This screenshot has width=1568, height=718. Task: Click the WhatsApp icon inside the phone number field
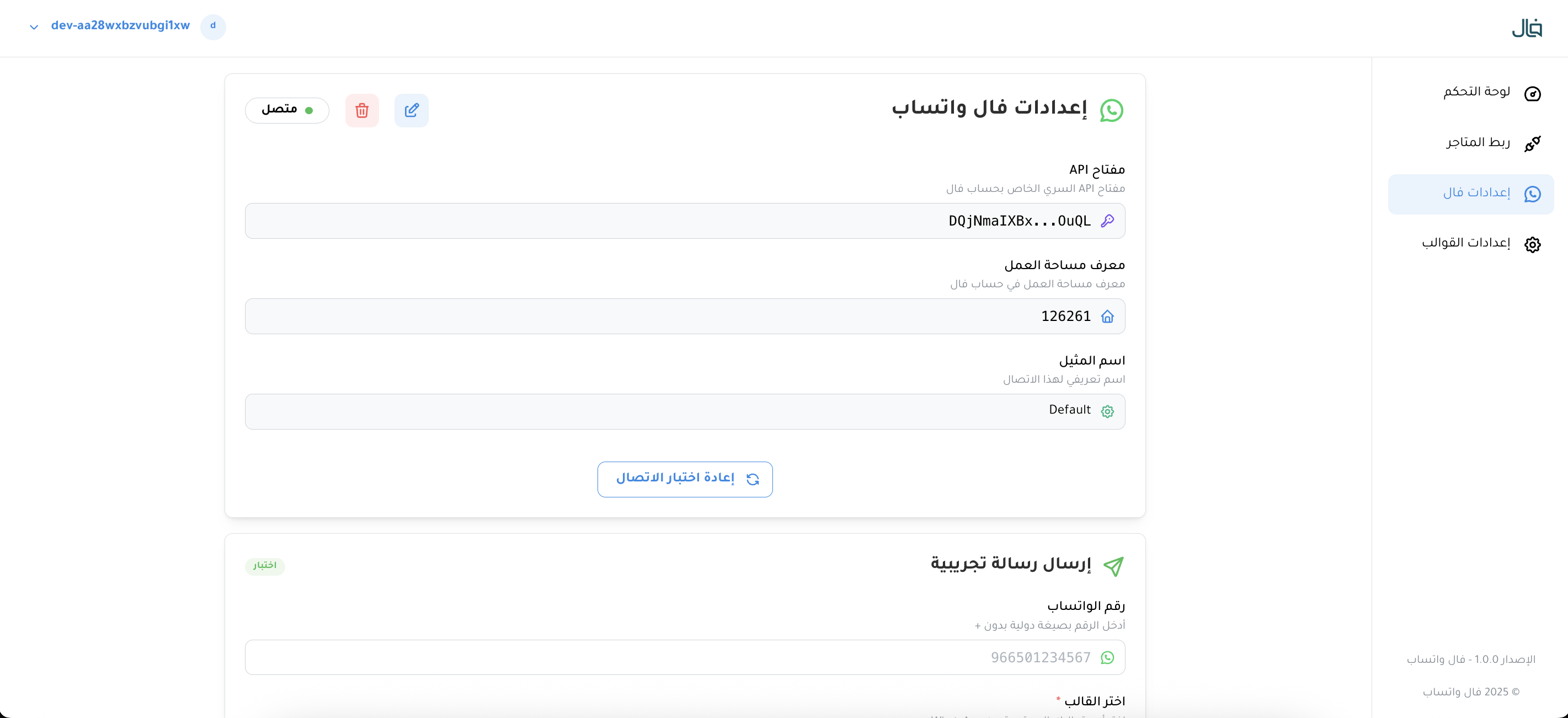[1108, 658]
